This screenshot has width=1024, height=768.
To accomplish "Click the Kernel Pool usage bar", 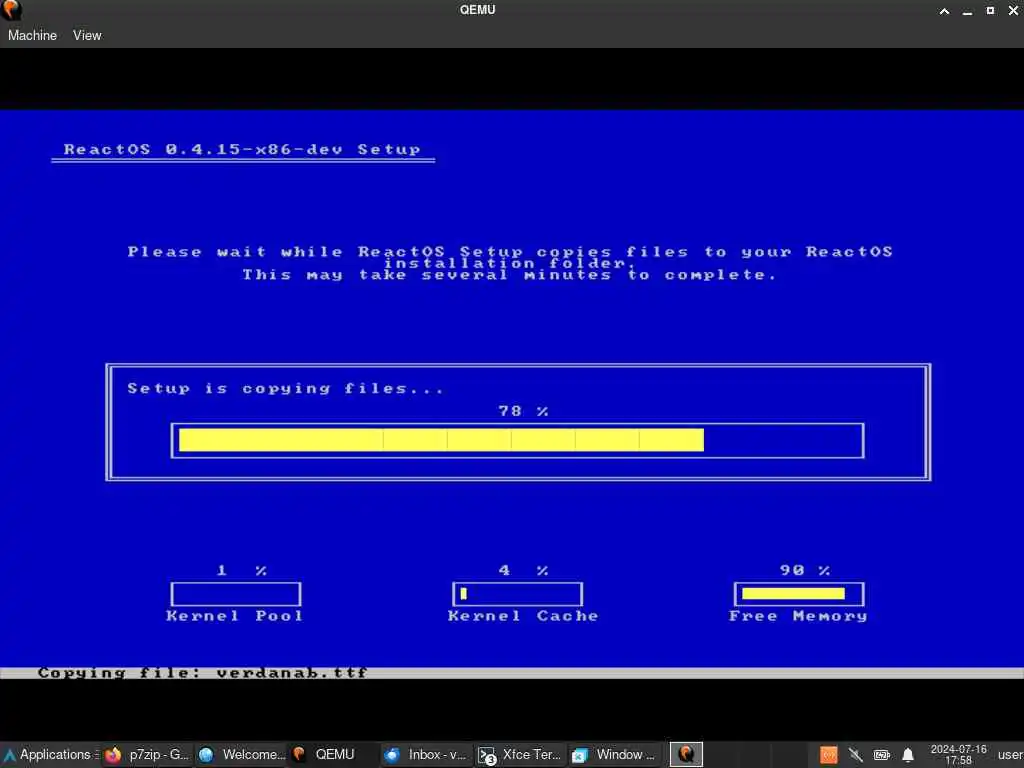I will pyautogui.click(x=236, y=594).
